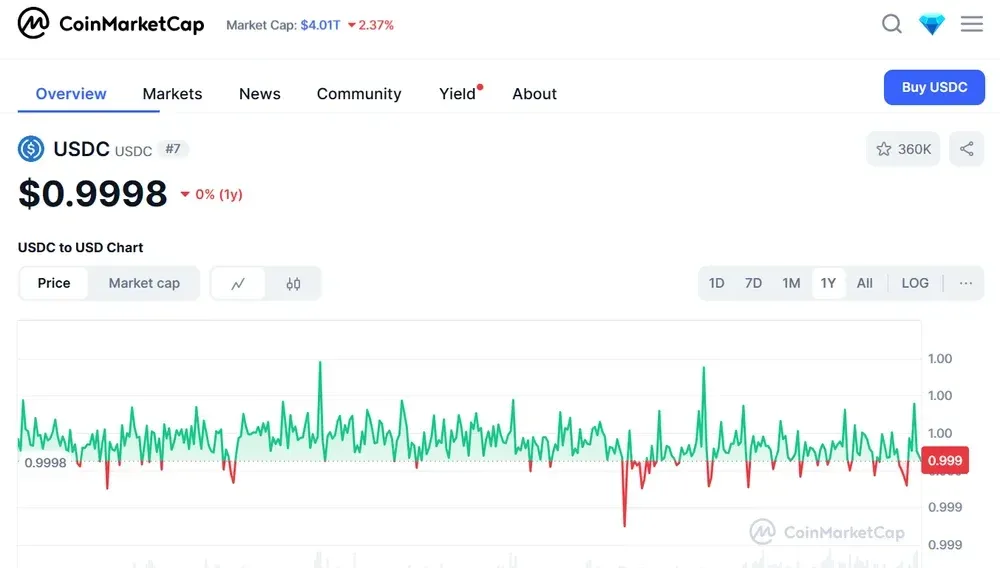Click the #7 rank badge
This screenshot has width=1000, height=568.
173,149
